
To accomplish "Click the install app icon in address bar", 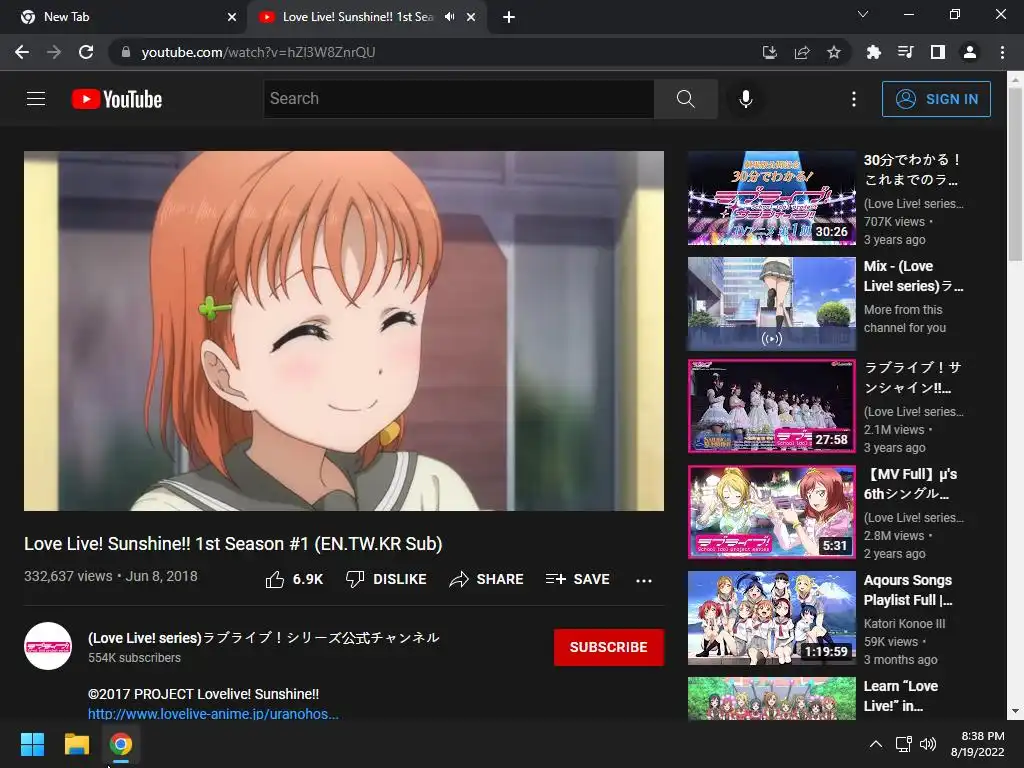I will pos(770,52).
